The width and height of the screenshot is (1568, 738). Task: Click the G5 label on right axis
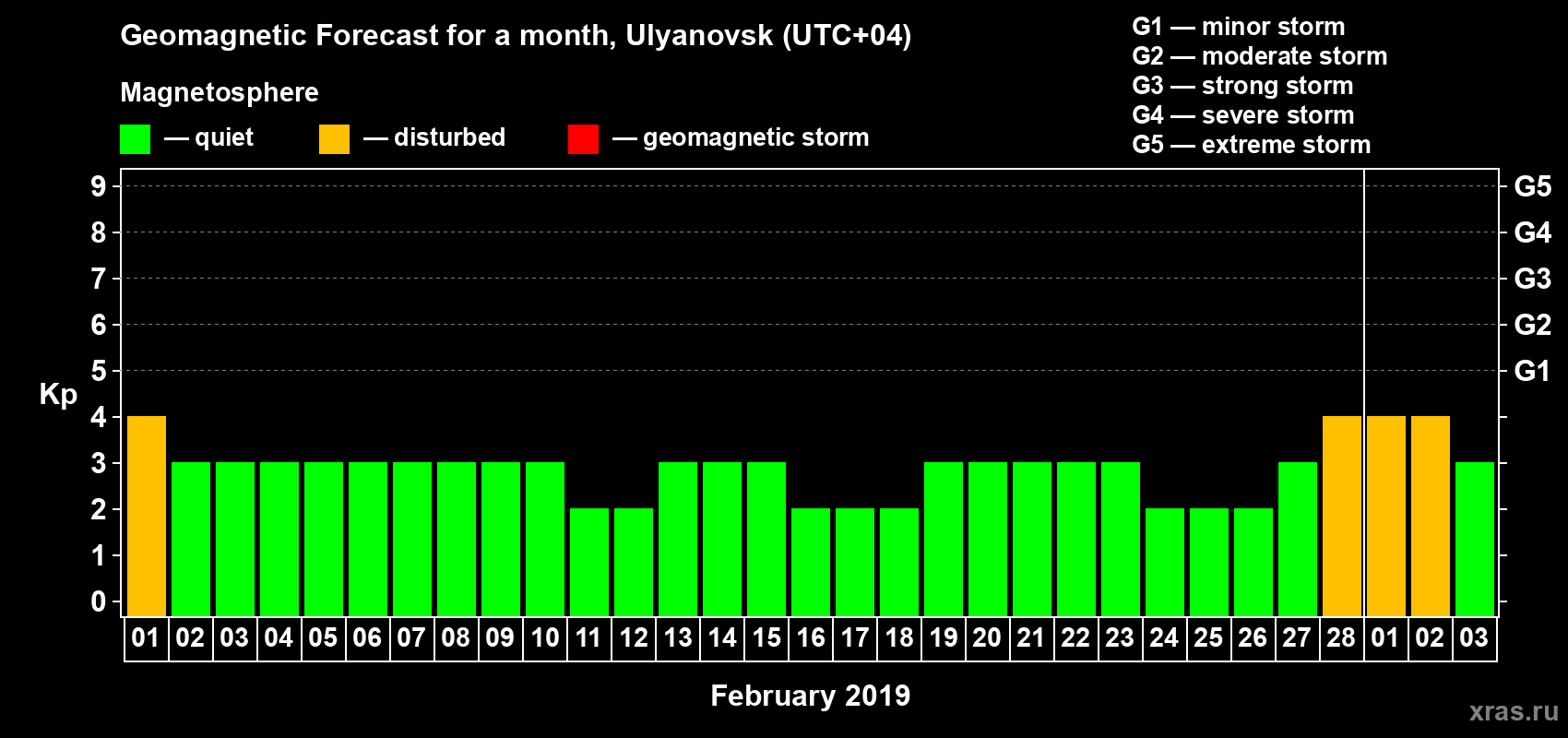tap(1532, 186)
